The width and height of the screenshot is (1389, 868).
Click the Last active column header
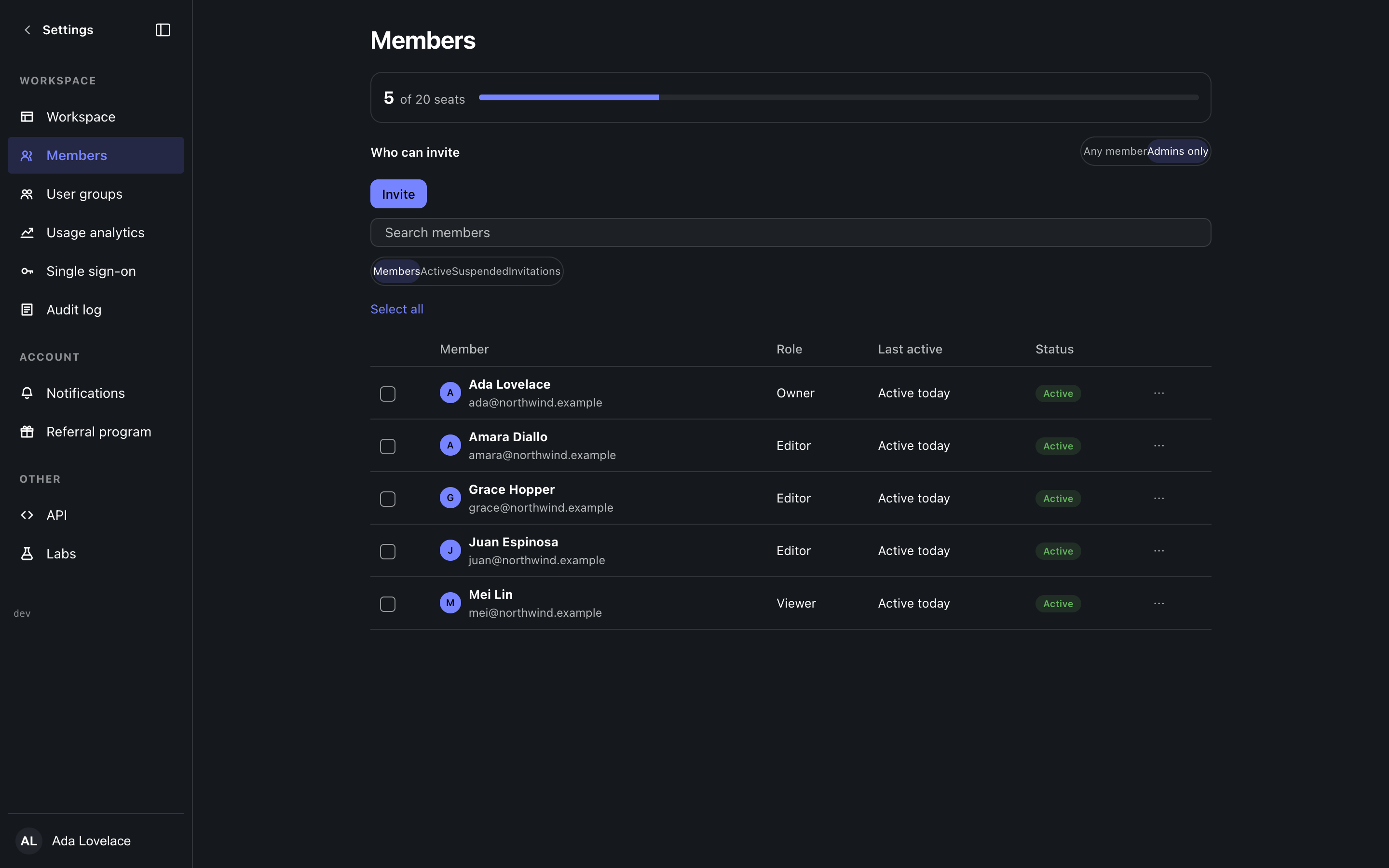pos(910,349)
